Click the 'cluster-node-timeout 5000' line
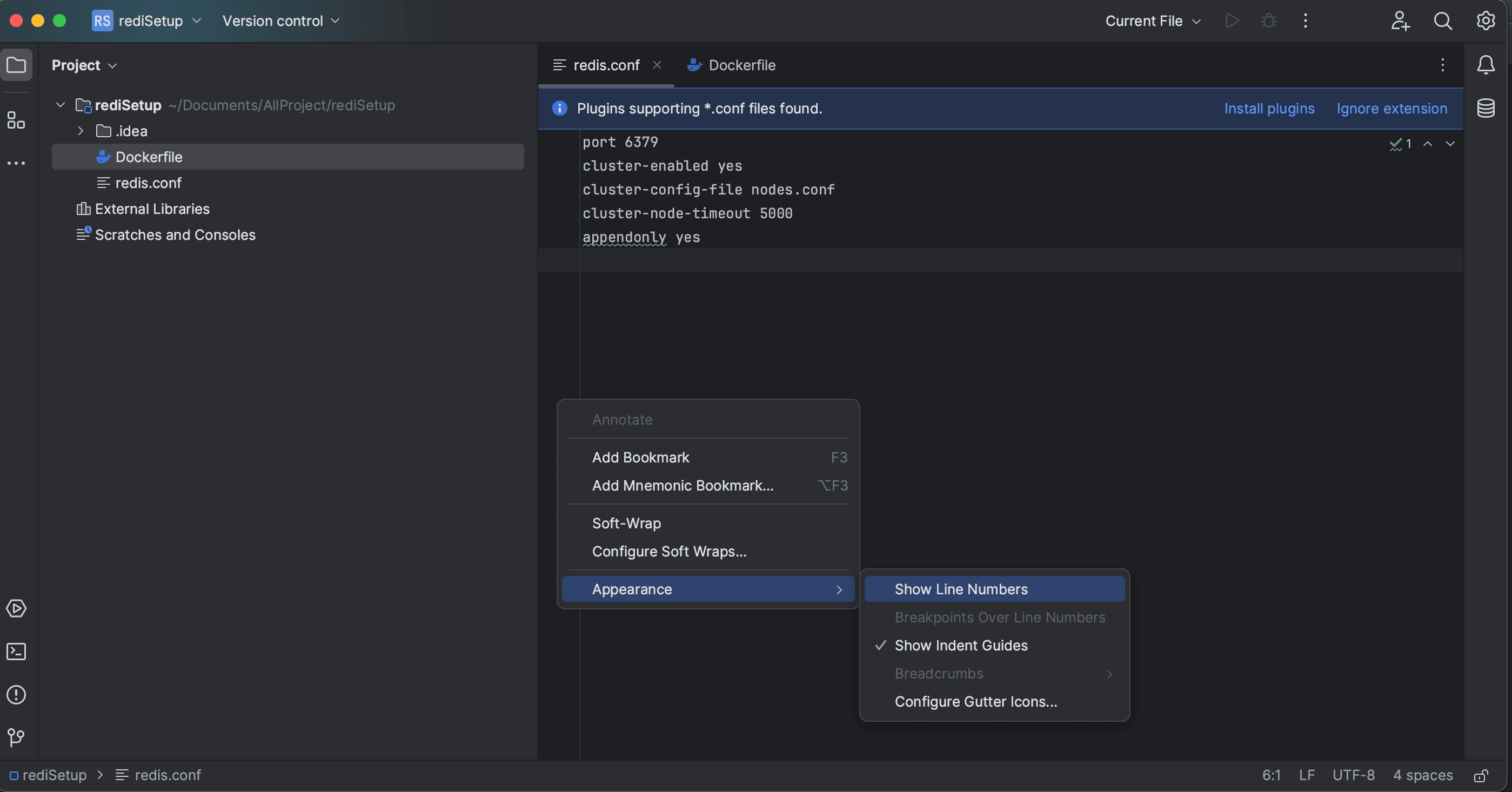 (687, 213)
